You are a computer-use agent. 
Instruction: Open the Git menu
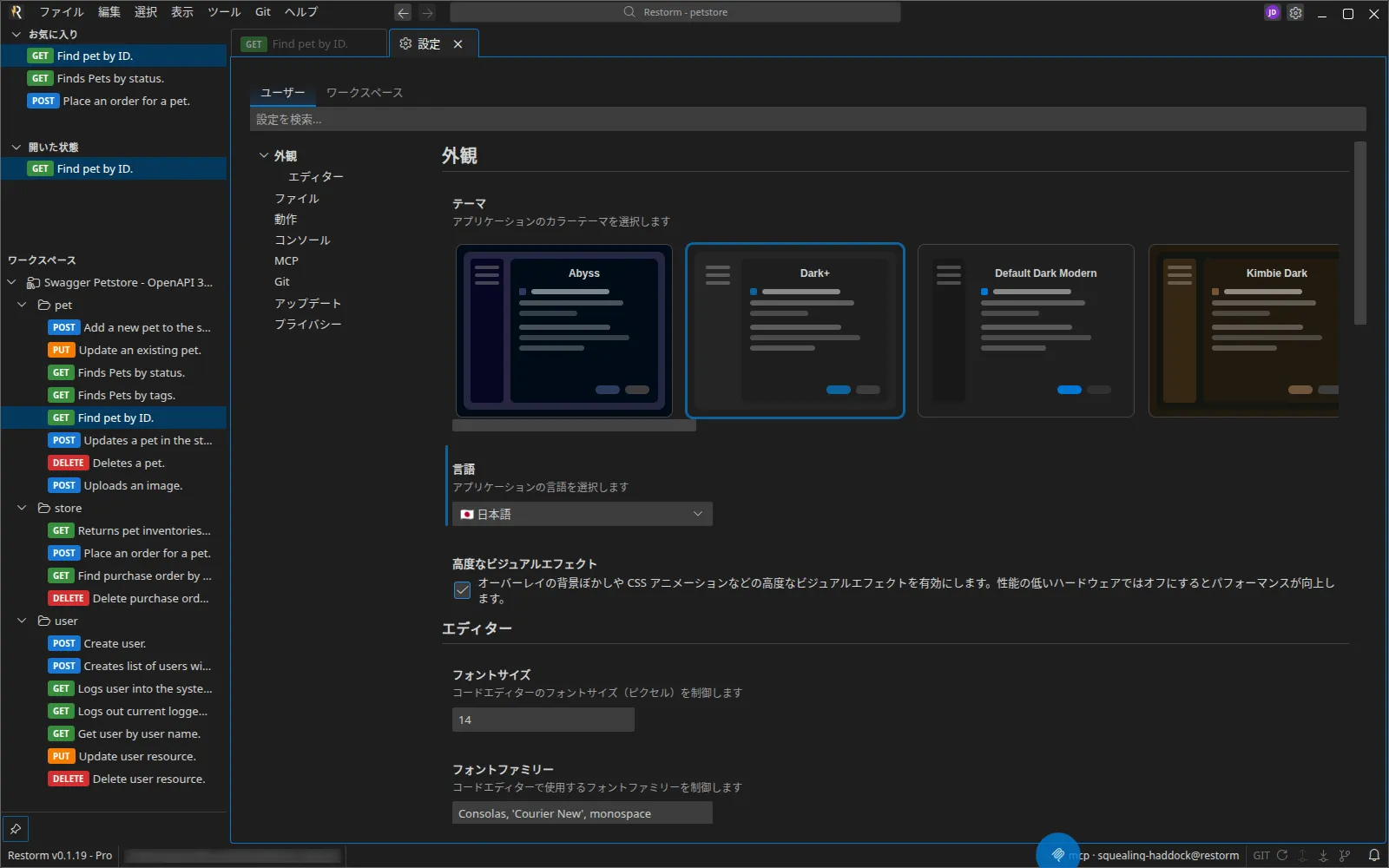pyautogui.click(x=263, y=12)
